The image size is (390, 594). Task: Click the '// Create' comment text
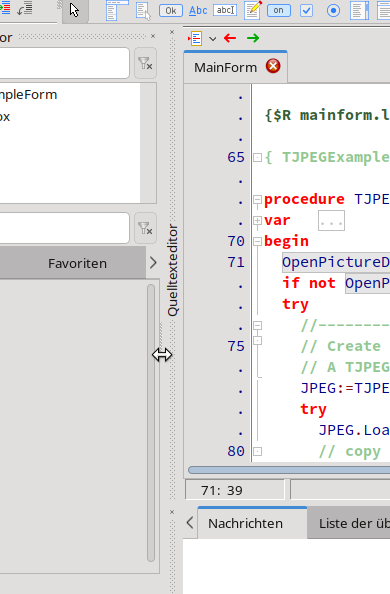tap(341, 346)
